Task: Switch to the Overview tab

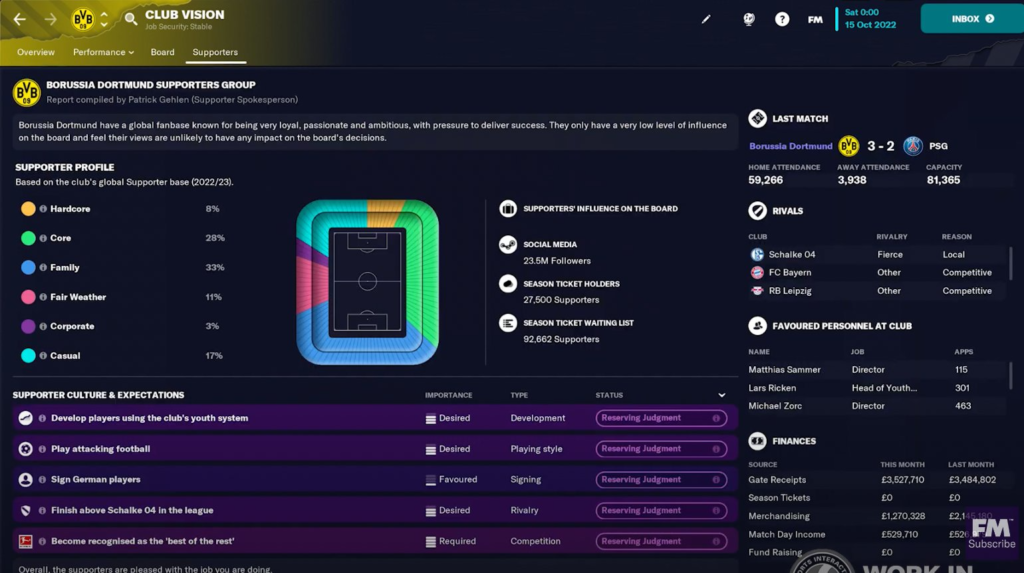Action: (x=36, y=52)
